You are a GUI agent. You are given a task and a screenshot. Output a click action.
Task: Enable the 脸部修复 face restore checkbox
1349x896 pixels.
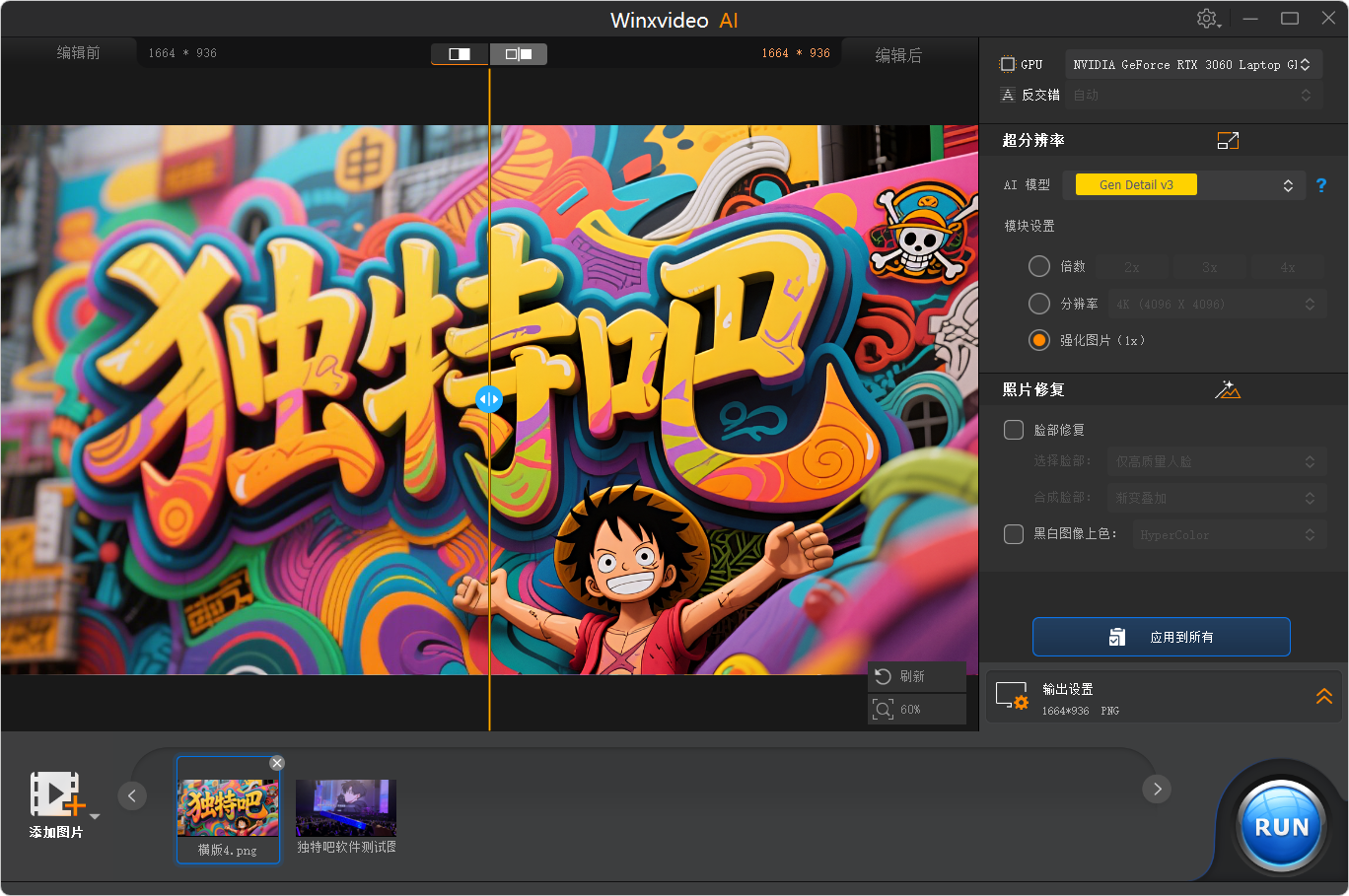pyautogui.click(x=1013, y=429)
